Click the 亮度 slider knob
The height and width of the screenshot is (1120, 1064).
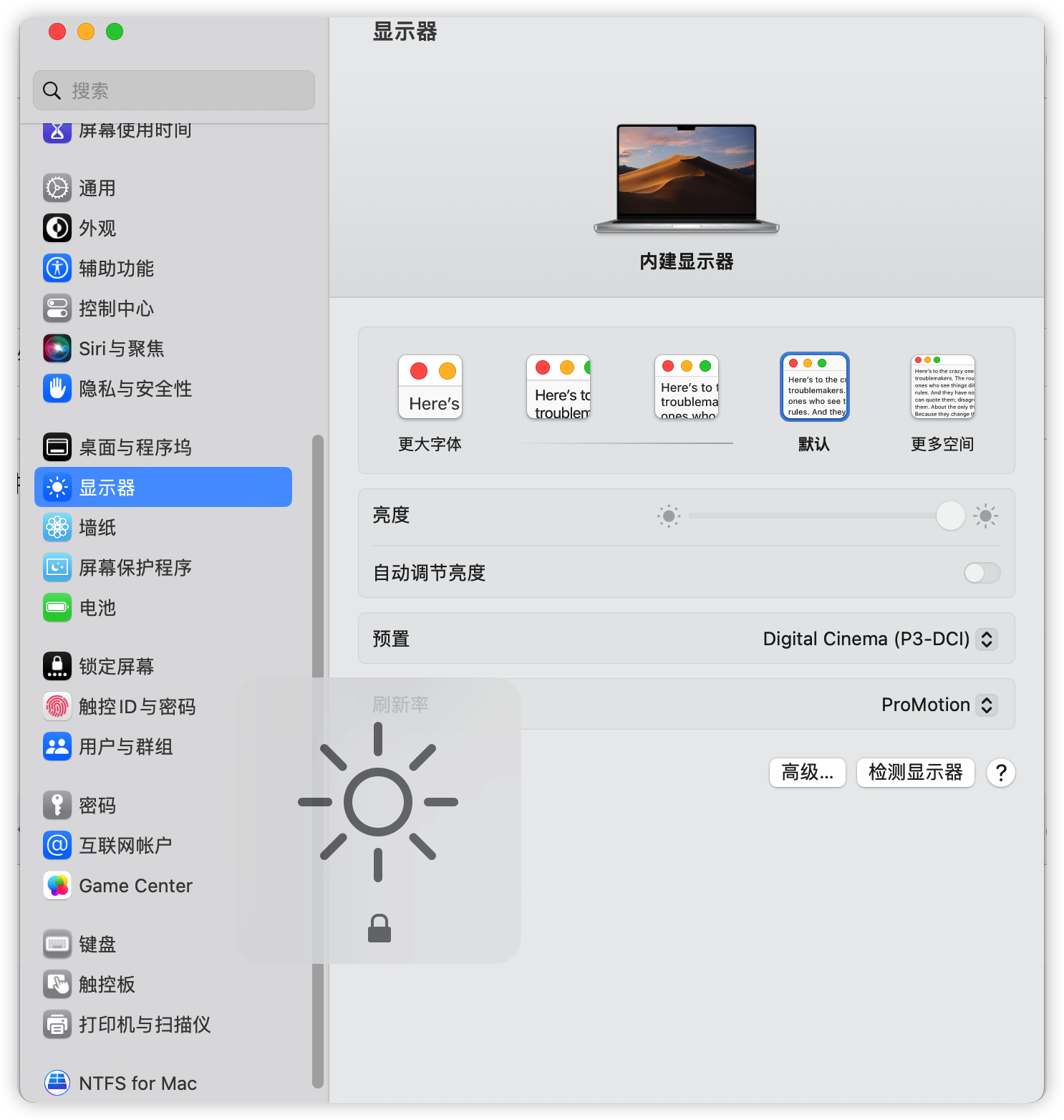tap(951, 516)
